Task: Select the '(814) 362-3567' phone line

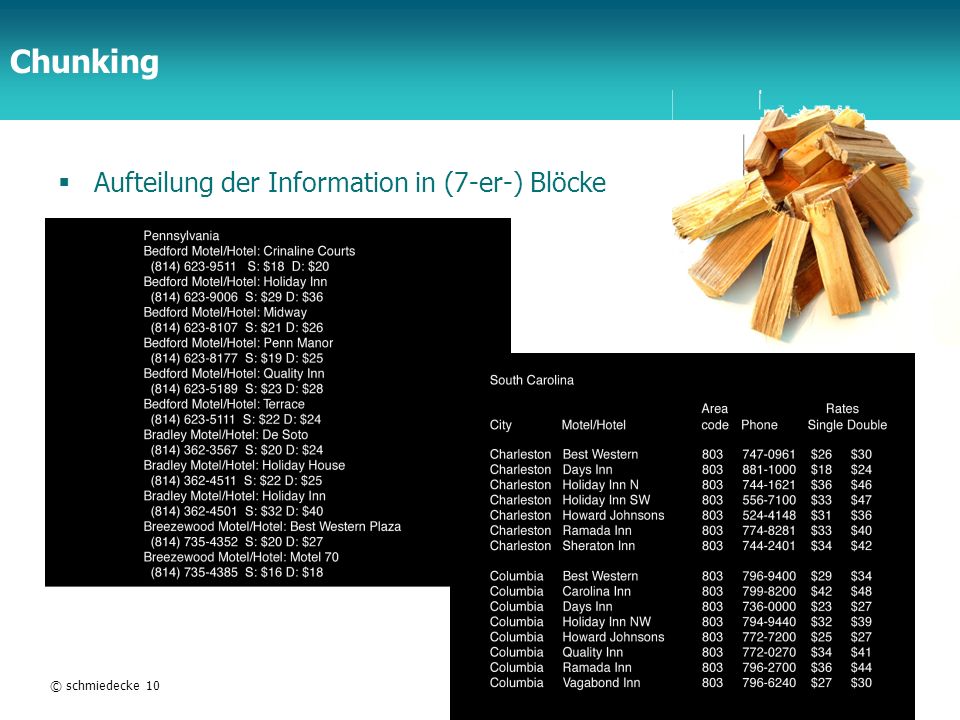Action: tap(237, 450)
